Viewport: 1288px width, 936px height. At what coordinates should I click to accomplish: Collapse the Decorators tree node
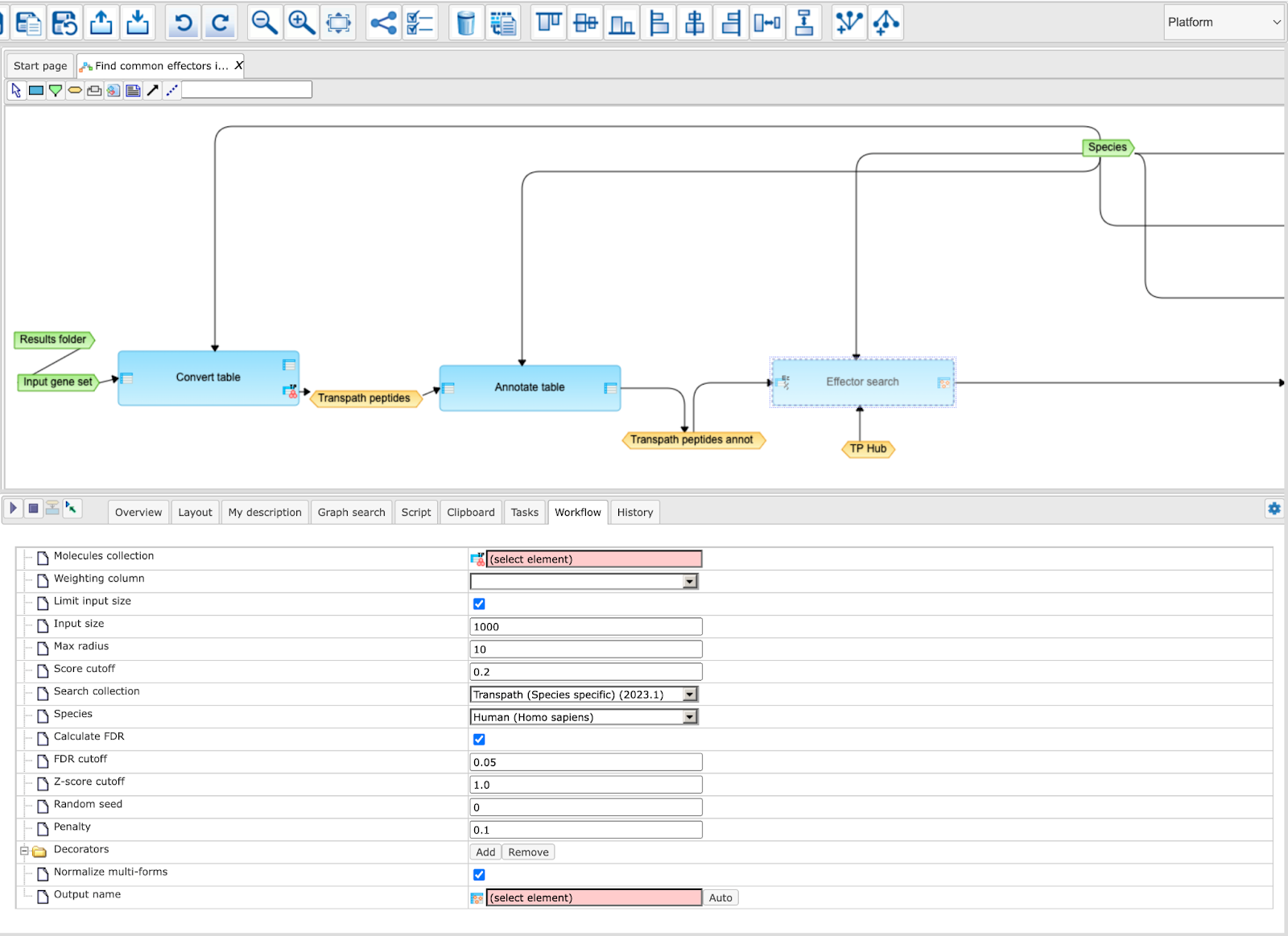(24, 850)
